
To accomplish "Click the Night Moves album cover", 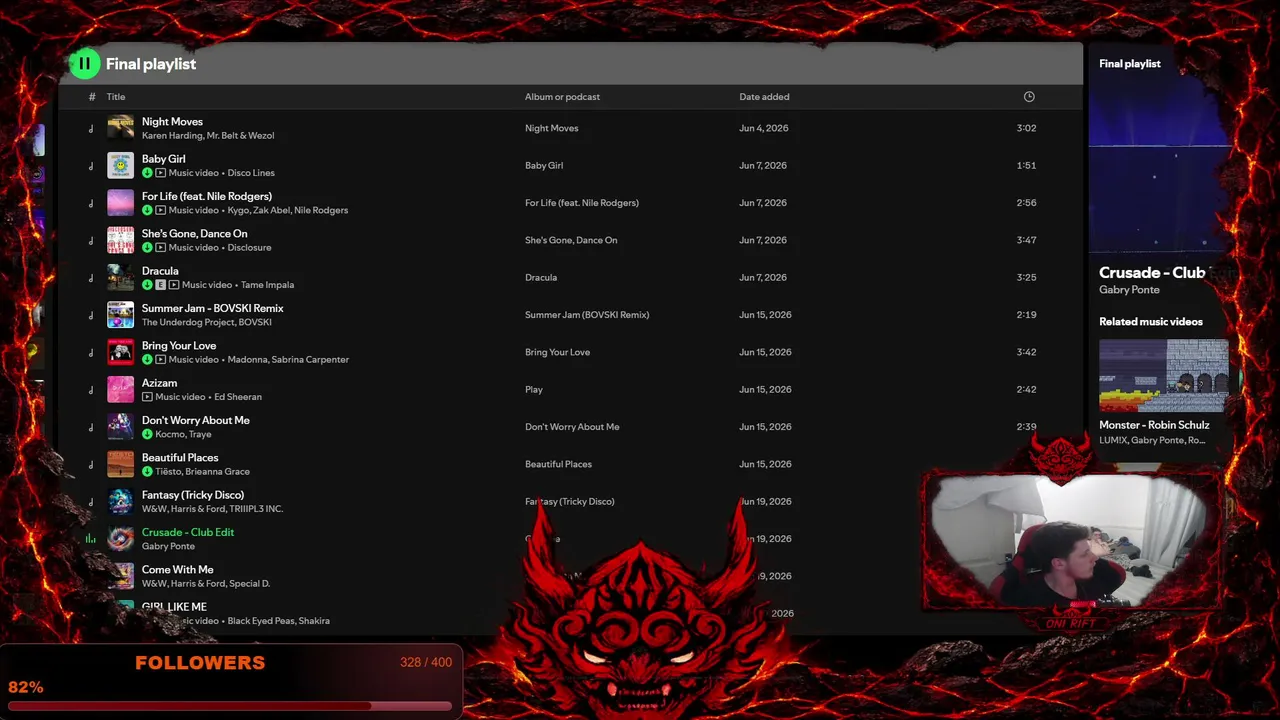I will (x=120, y=128).
